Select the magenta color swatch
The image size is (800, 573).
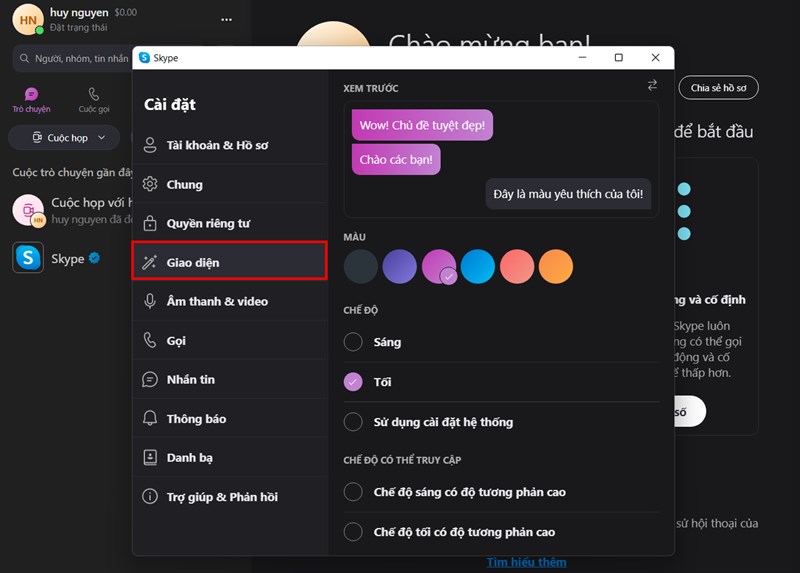point(439,266)
